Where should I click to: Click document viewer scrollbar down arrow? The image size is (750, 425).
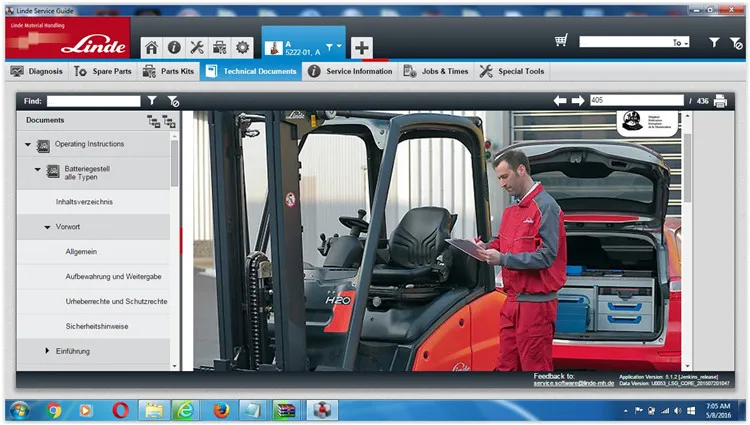(x=687, y=366)
